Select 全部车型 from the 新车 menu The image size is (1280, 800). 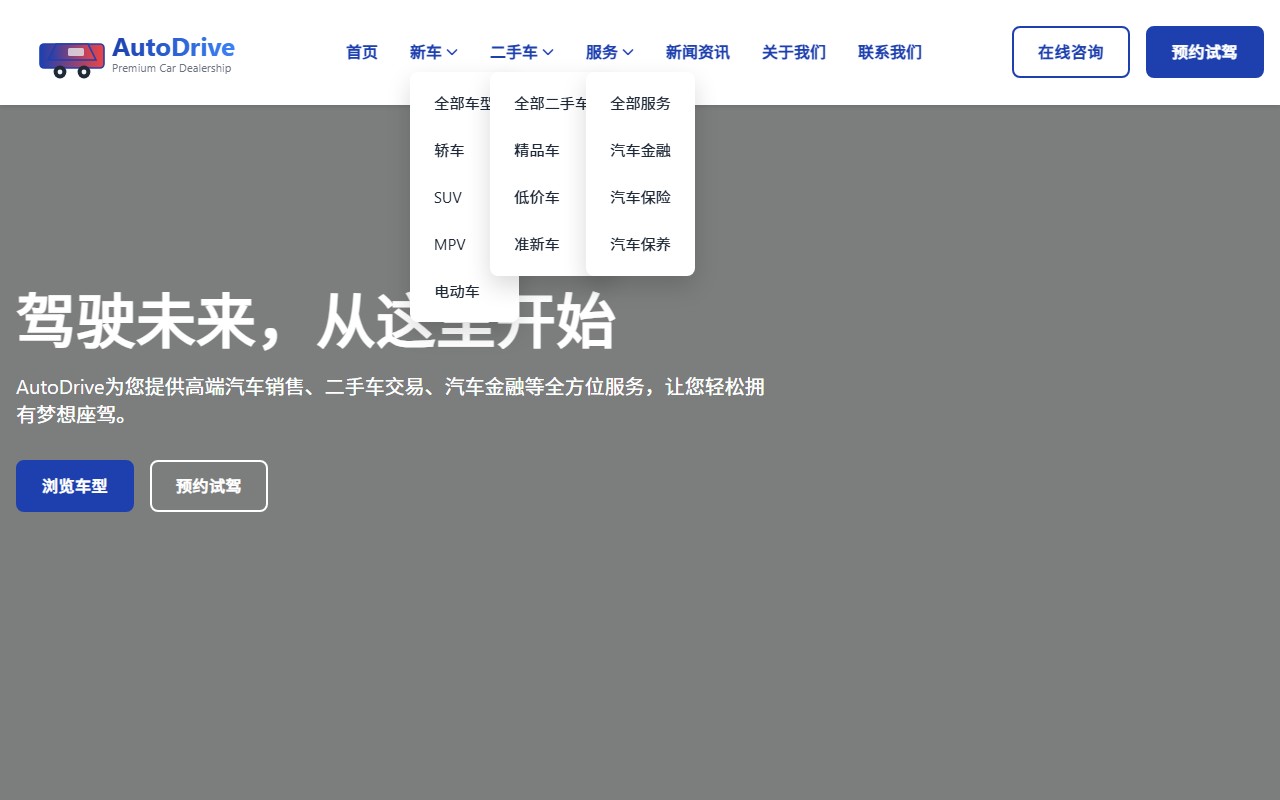[461, 103]
